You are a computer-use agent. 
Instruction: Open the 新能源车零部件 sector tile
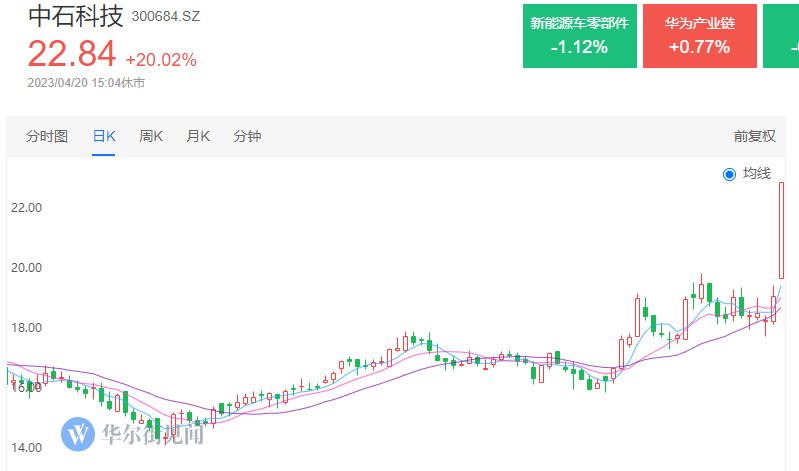point(580,36)
